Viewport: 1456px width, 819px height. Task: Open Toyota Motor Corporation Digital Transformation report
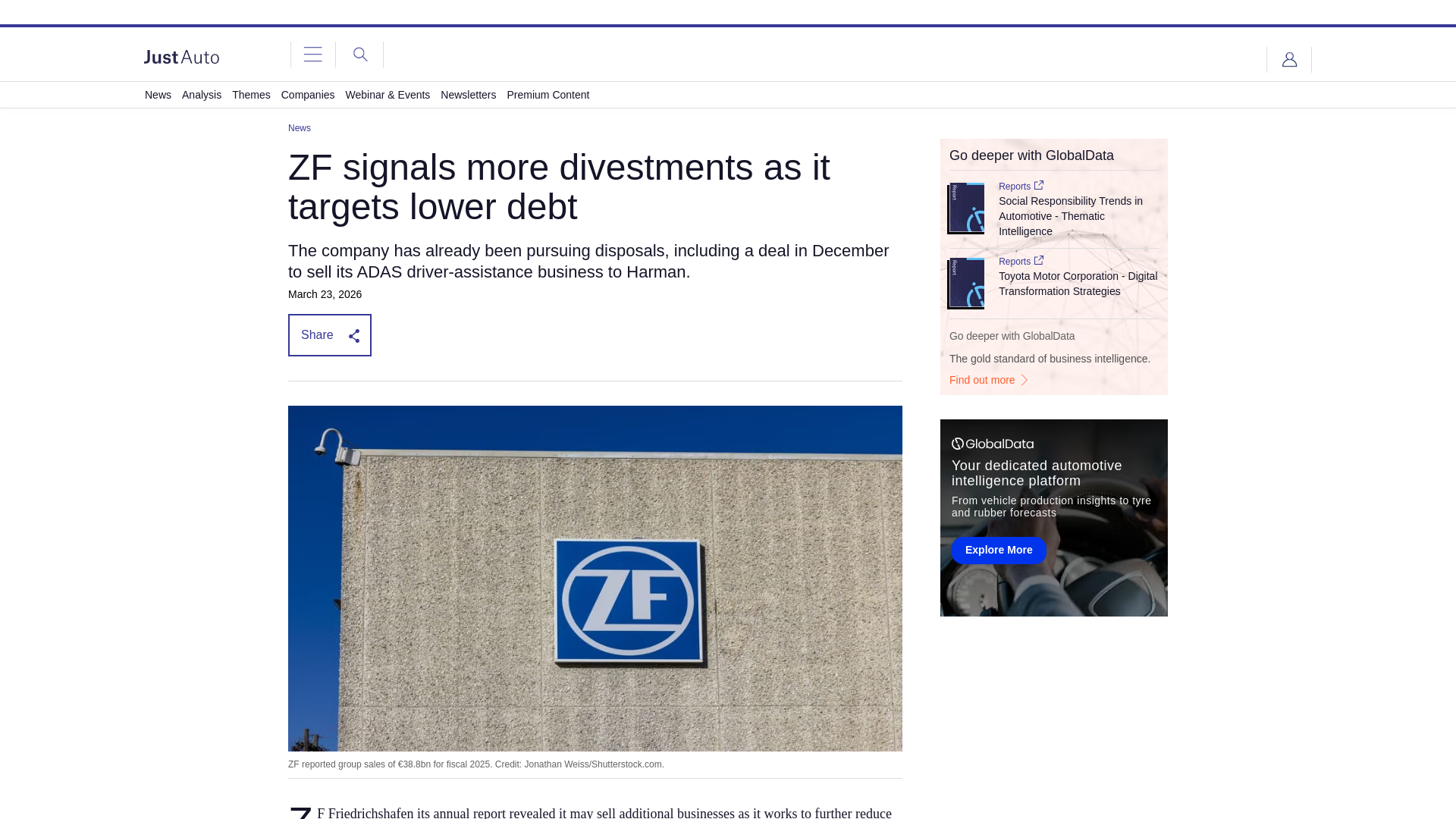(x=1078, y=284)
